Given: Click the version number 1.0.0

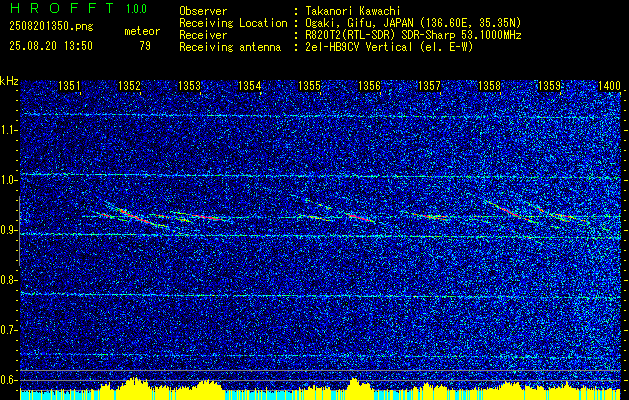Looking at the screenshot, I should pyautogui.click(x=136, y=8).
